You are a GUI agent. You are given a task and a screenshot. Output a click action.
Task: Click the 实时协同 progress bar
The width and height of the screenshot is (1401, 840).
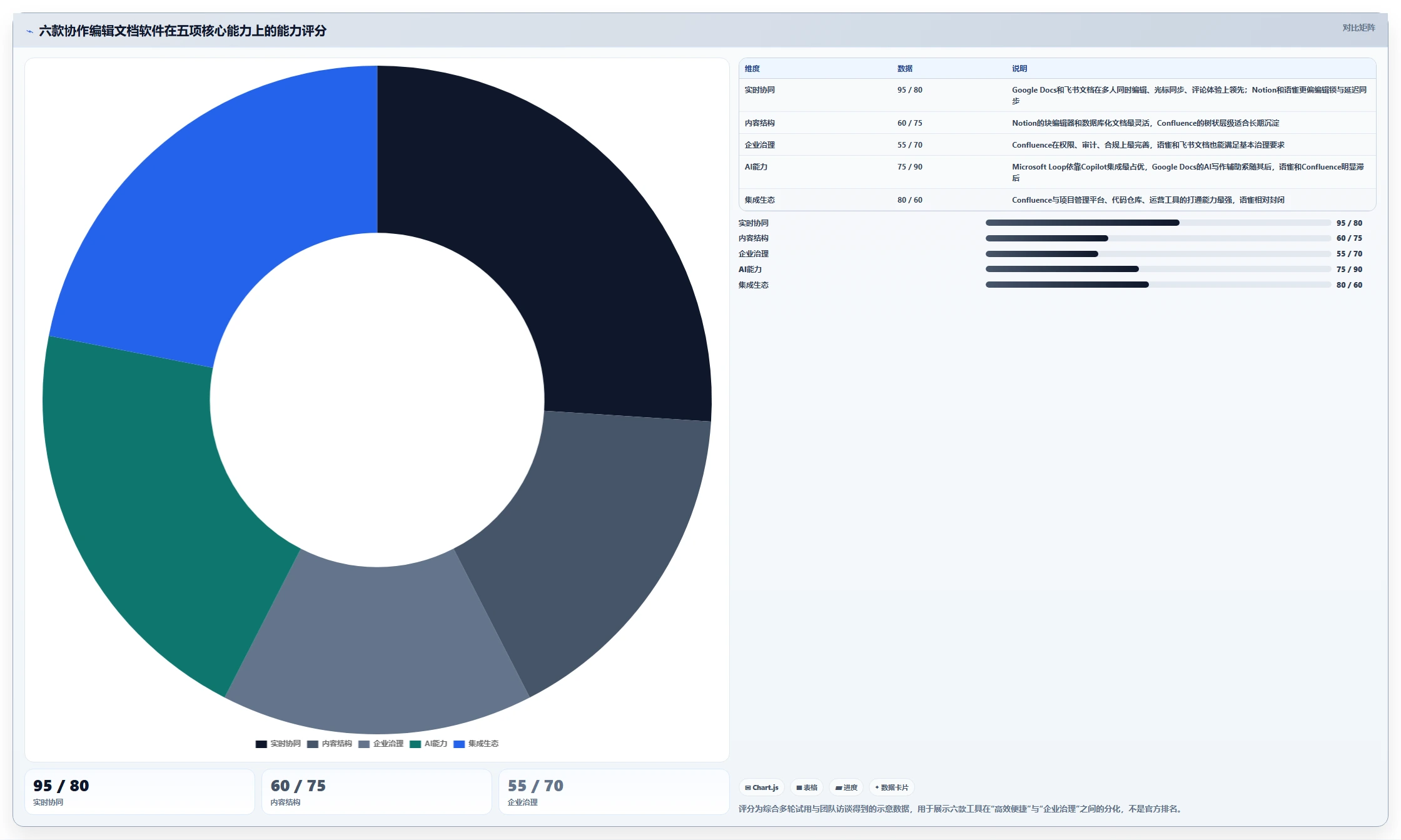(x=1158, y=223)
